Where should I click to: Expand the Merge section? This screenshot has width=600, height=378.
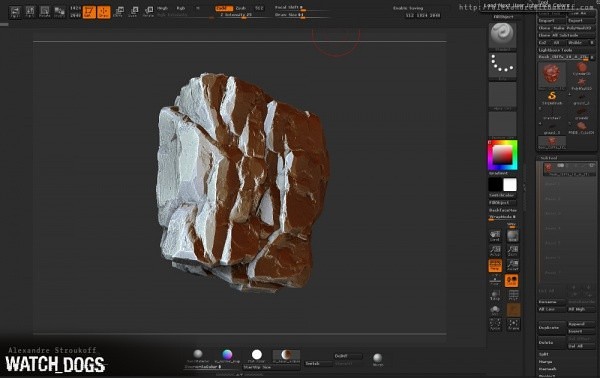tap(546, 362)
